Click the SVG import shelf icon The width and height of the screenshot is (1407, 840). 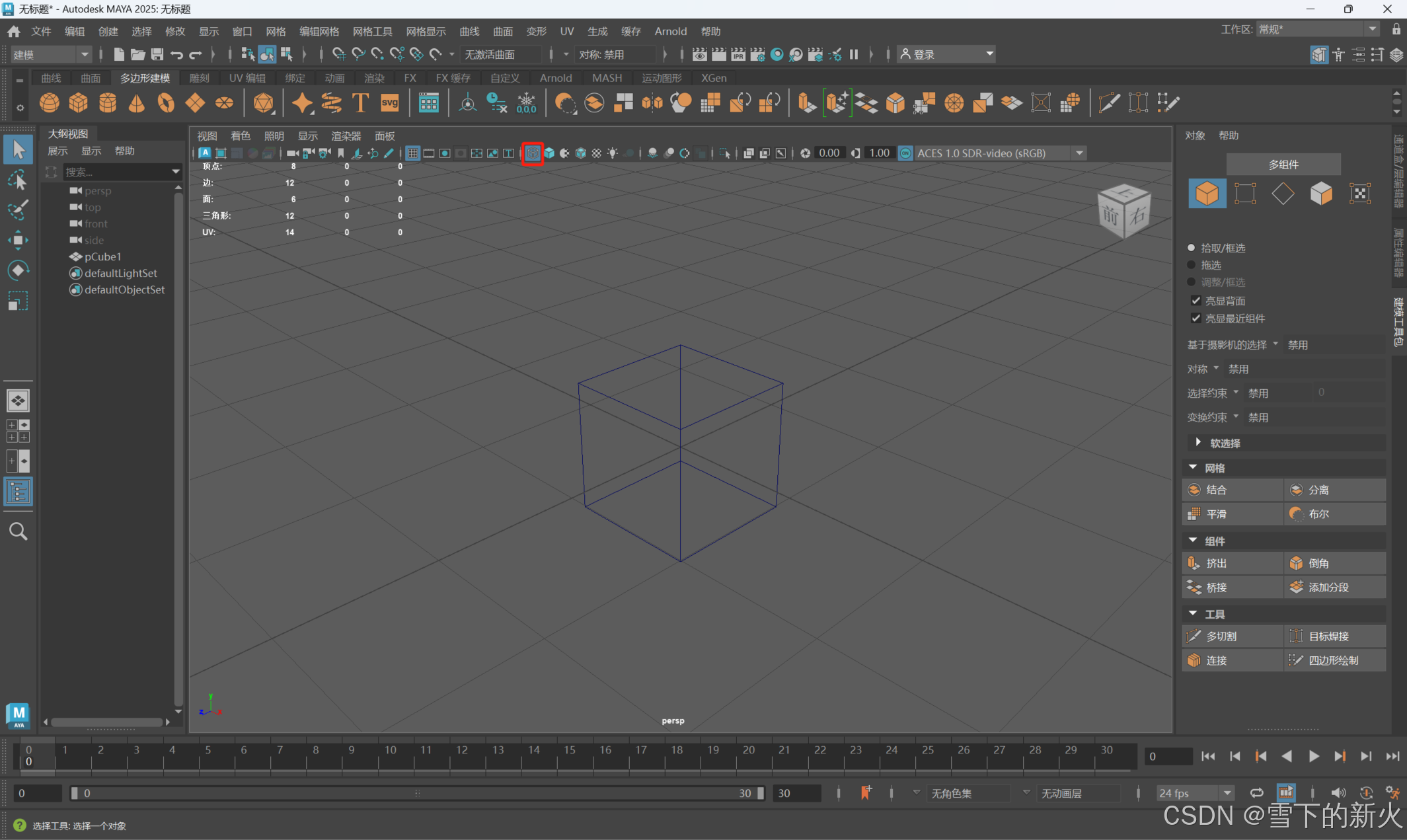(390, 102)
